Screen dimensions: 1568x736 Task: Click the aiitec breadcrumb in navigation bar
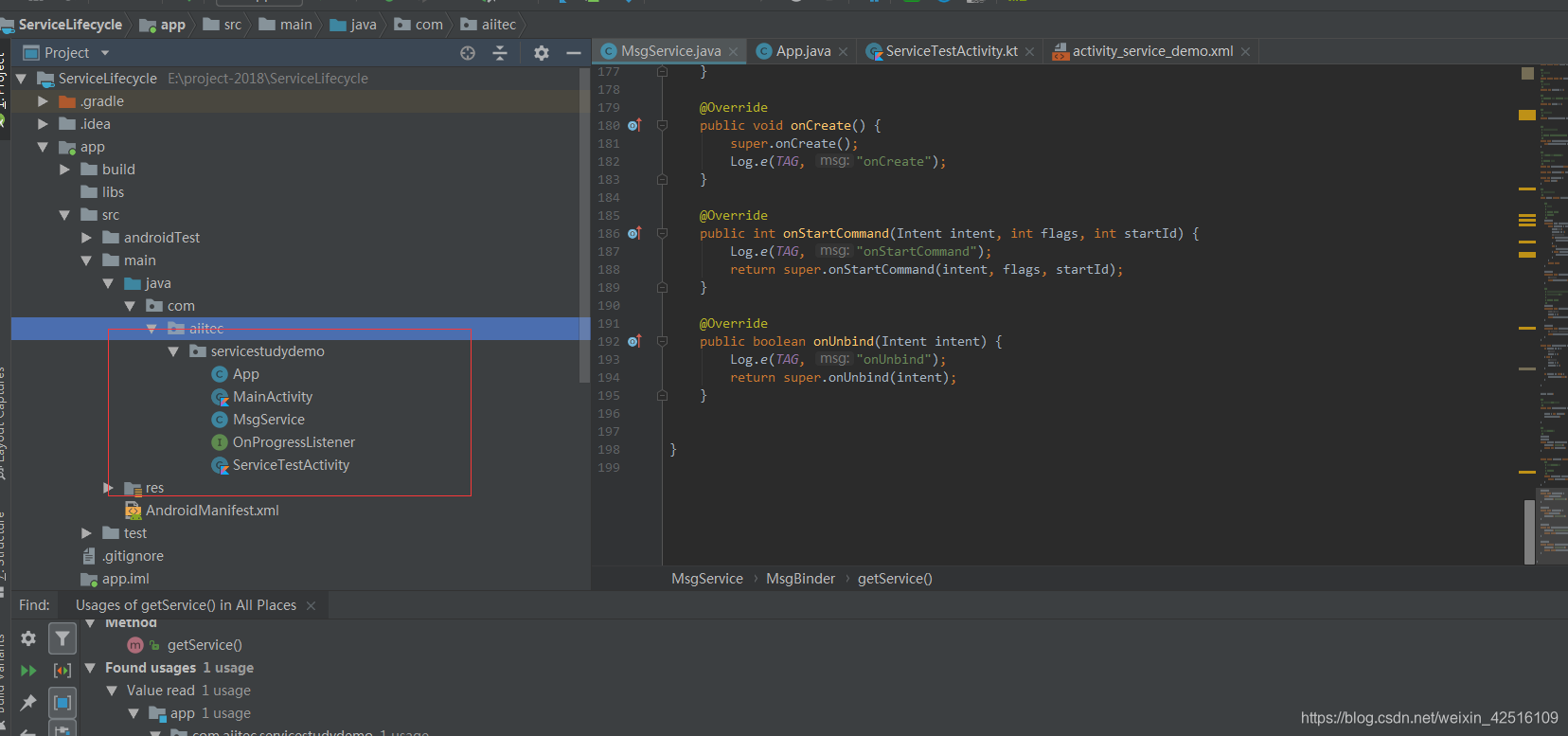[x=489, y=25]
